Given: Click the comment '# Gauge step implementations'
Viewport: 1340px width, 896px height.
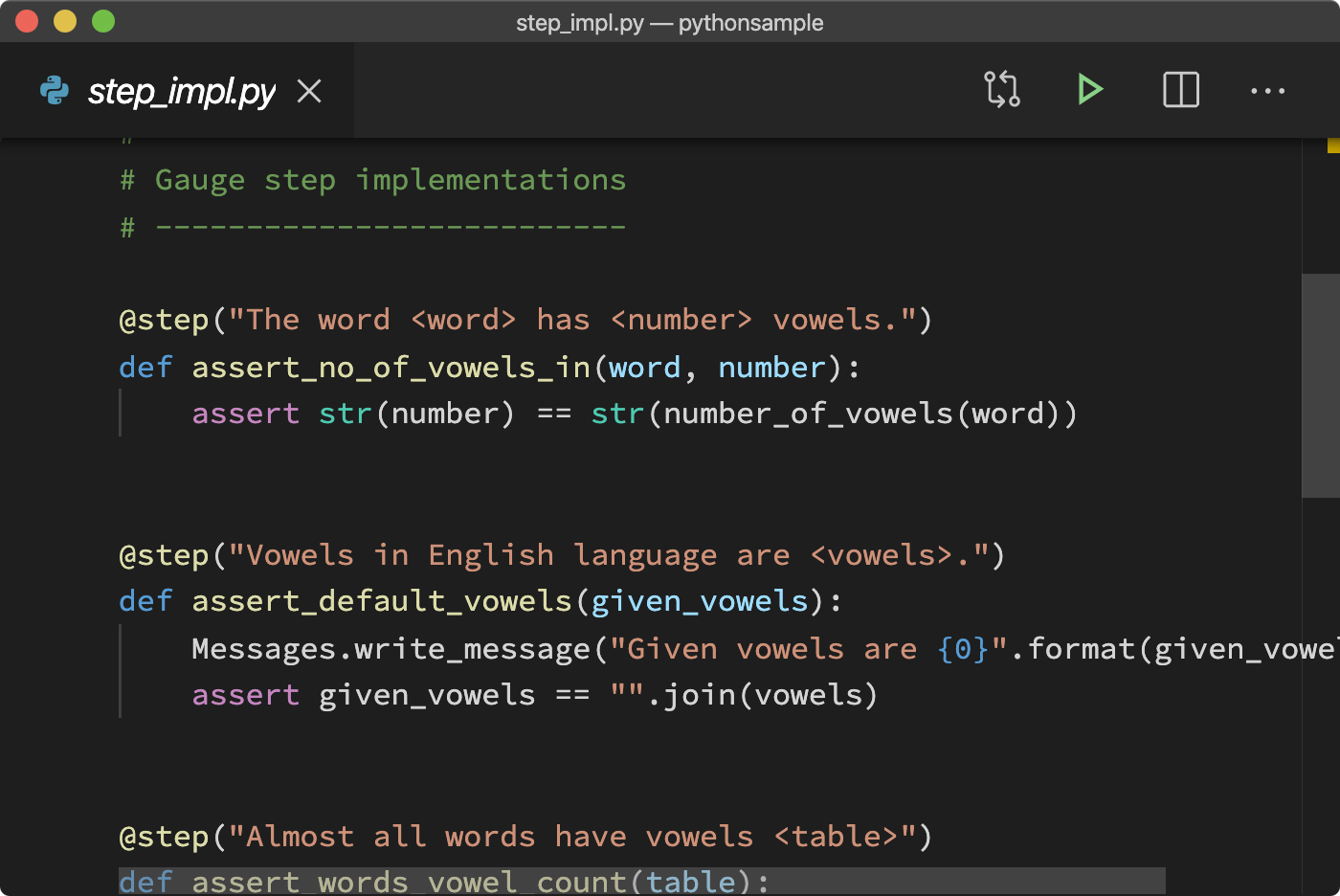Looking at the screenshot, I should (x=372, y=180).
